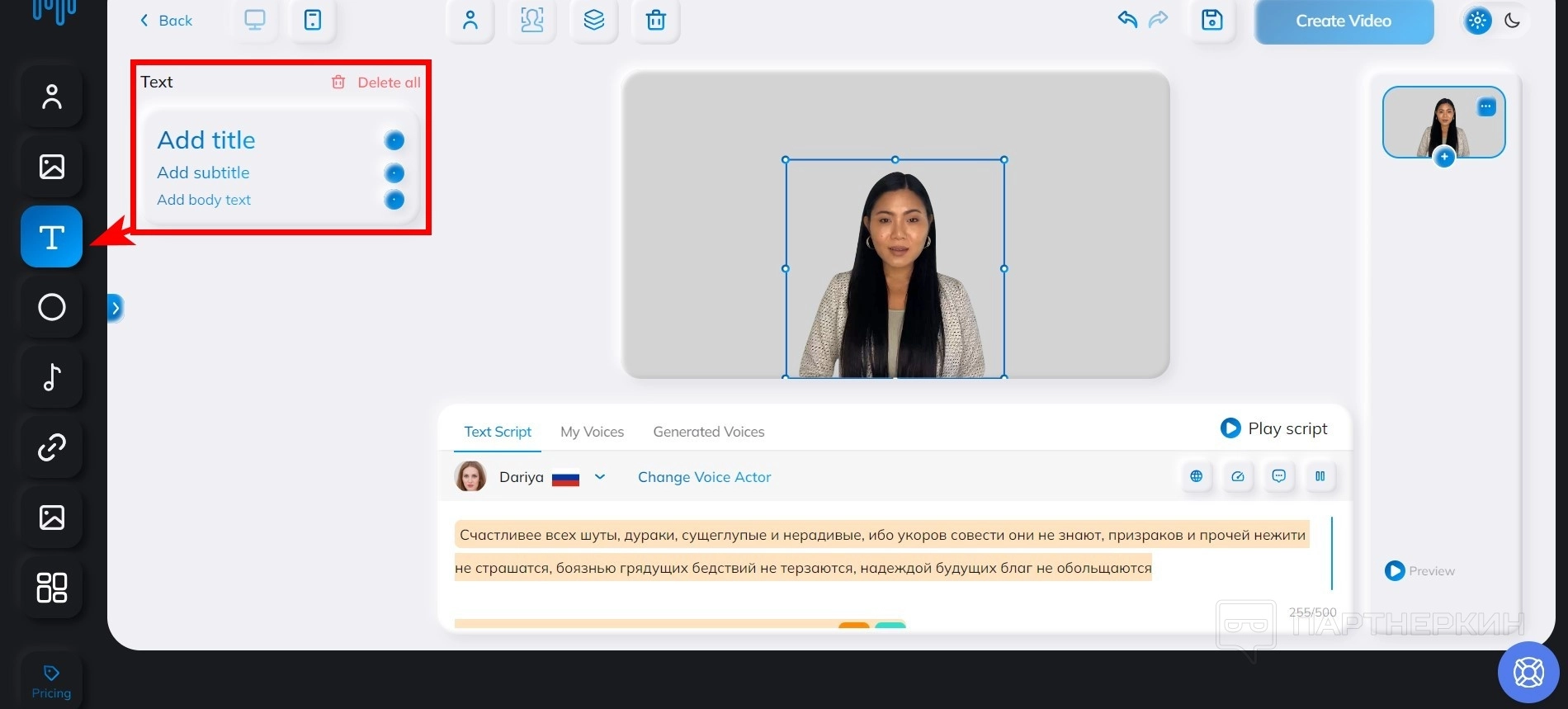Switch to dark mode moon icon

point(1512,21)
